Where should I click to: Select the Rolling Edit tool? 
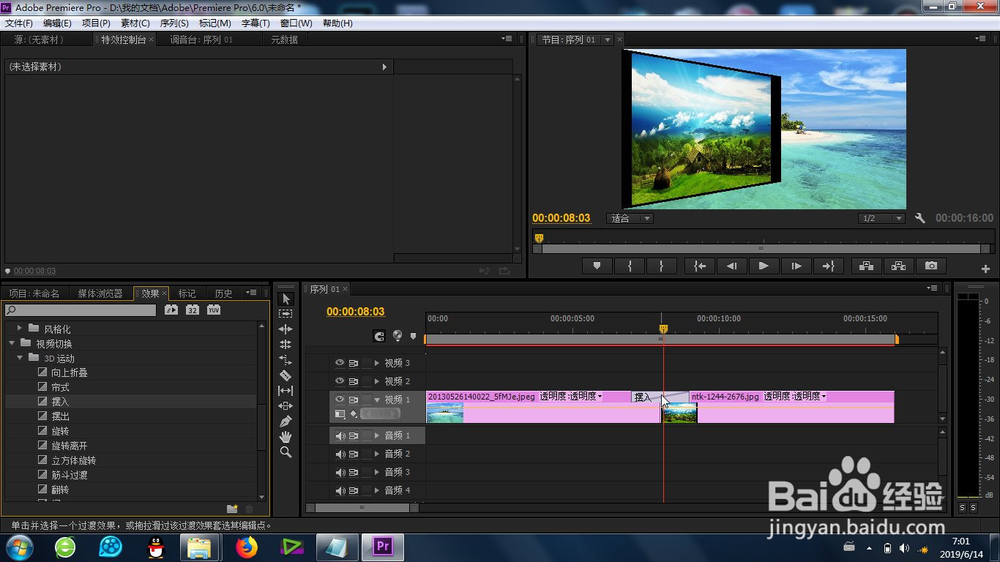pyautogui.click(x=286, y=344)
